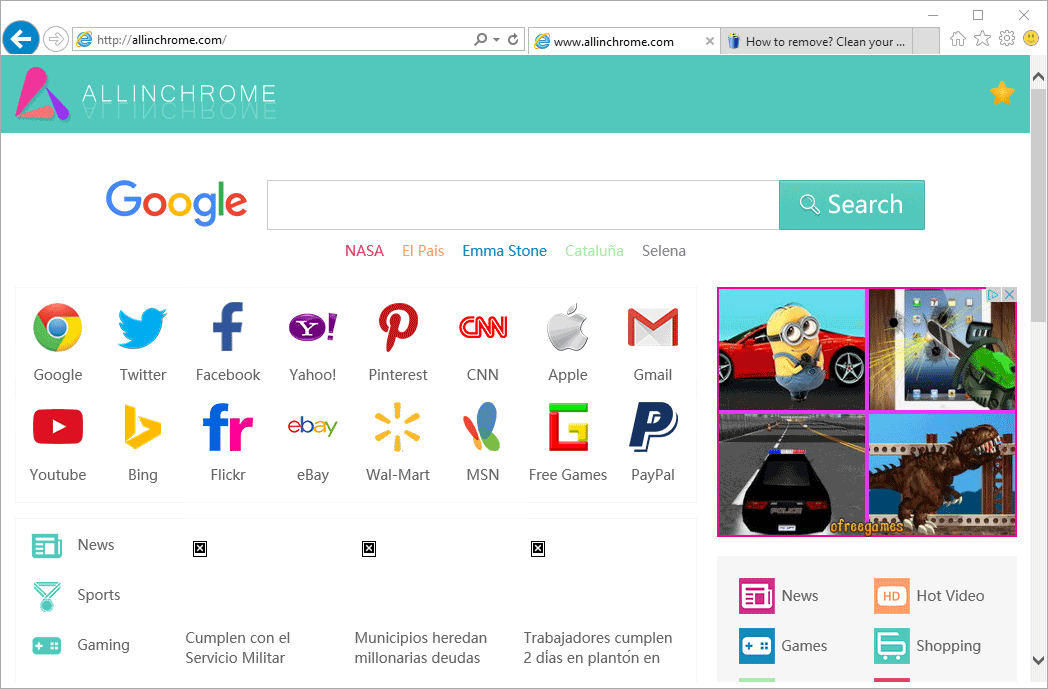The height and width of the screenshot is (689, 1048).
Task: Click the police car racing game thumbnail
Action: [792, 474]
